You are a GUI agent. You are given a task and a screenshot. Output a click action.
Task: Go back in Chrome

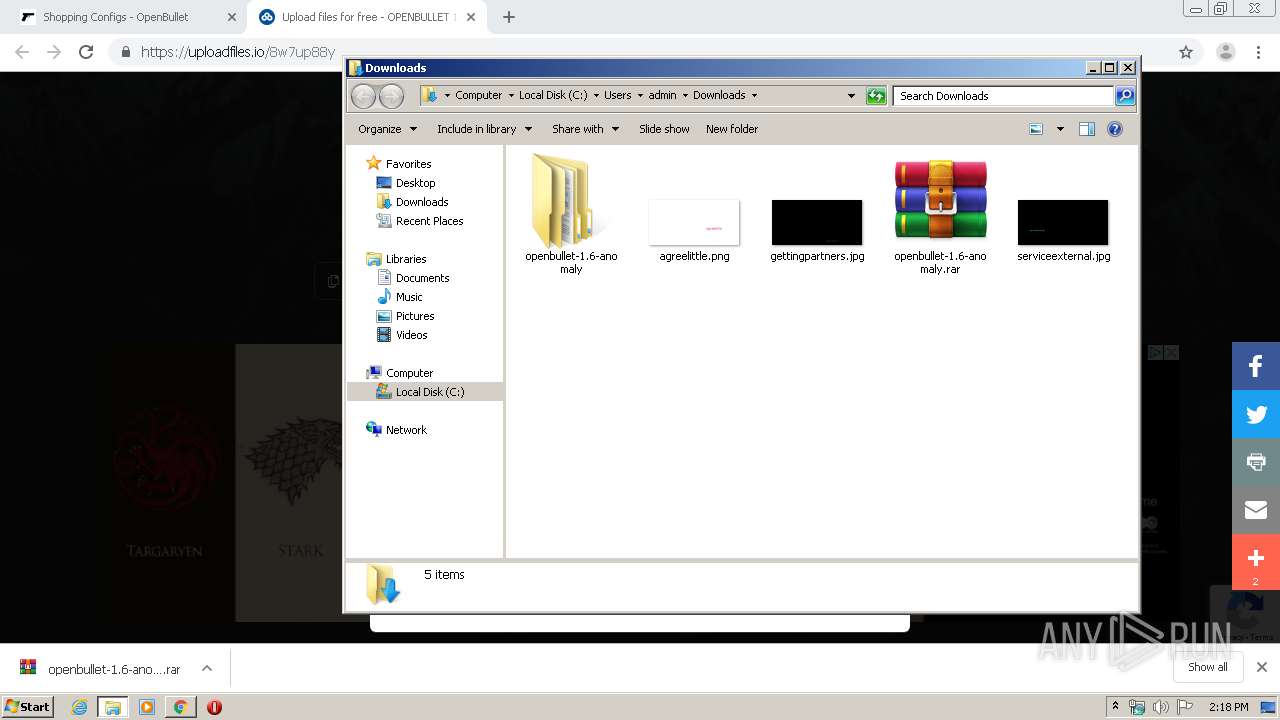[22, 52]
